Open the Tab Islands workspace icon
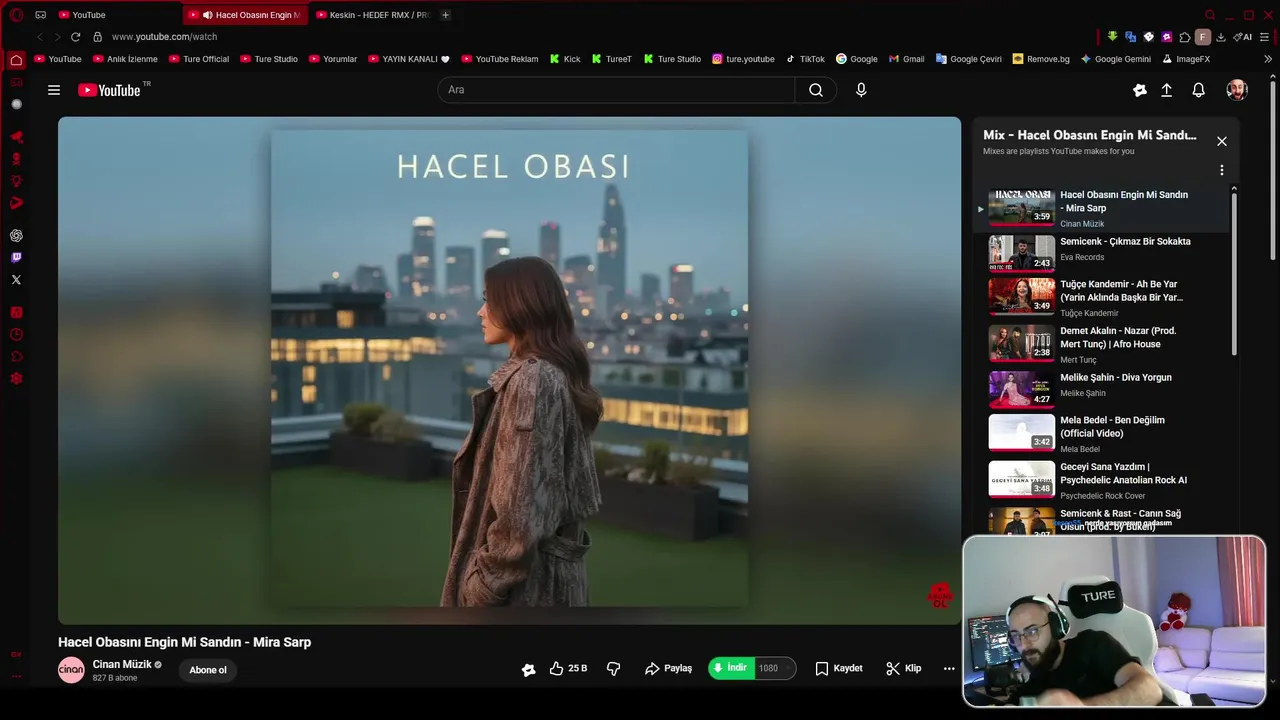 [40, 15]
